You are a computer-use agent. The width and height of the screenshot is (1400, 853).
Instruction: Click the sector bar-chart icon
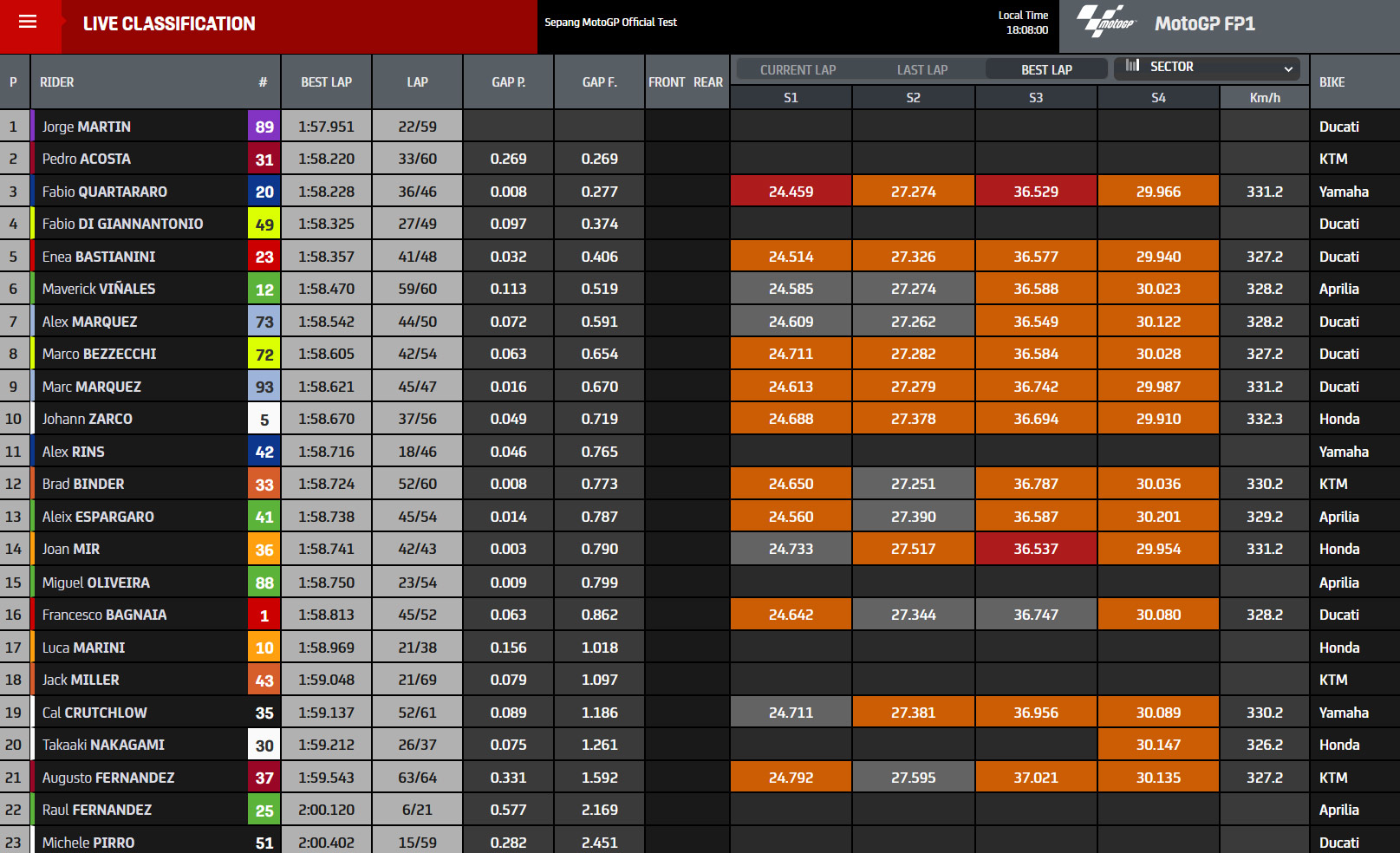(1132, 65)
